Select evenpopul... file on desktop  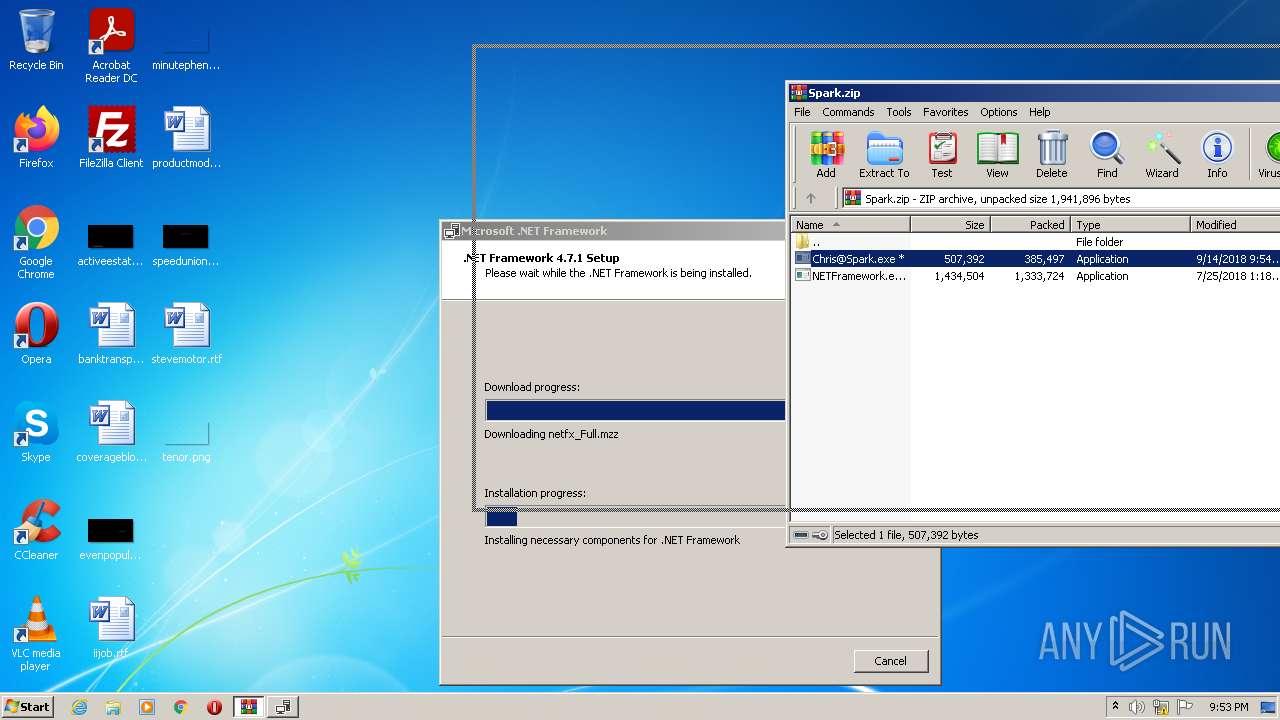click(111, 538)
